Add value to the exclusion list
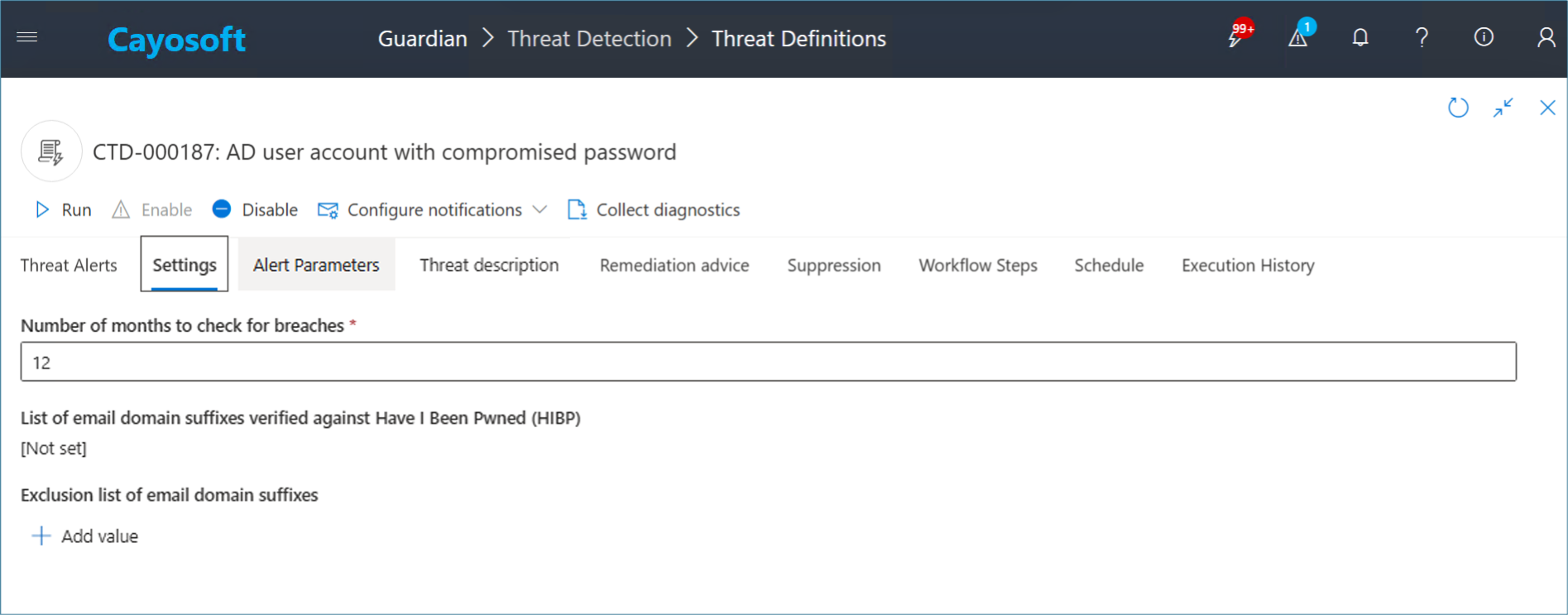This screenshot has width=1568, height=615. tap(85, 536)
